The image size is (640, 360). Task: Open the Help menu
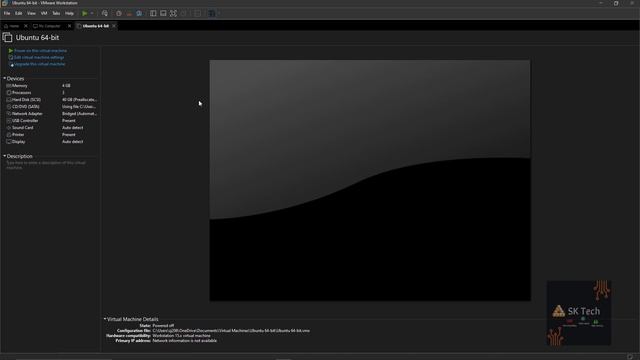click(x=69, y=13)
